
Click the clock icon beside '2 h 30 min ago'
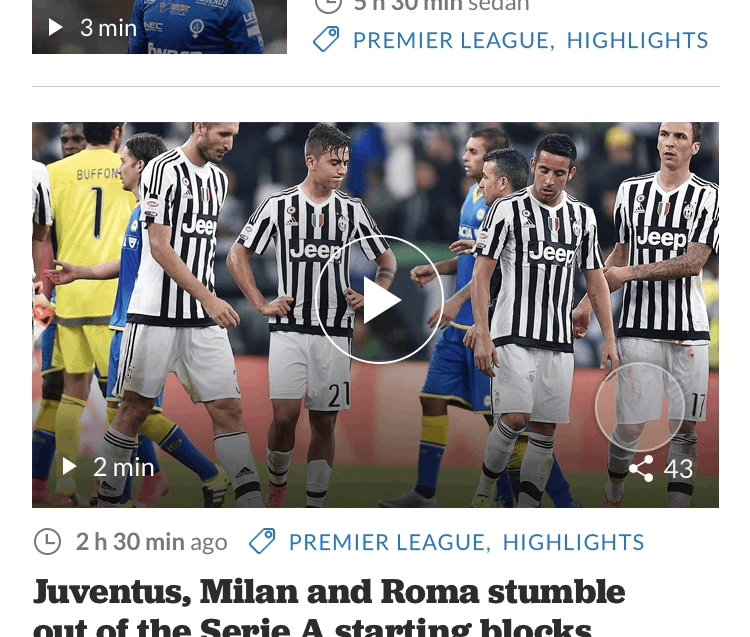point(47,542)
